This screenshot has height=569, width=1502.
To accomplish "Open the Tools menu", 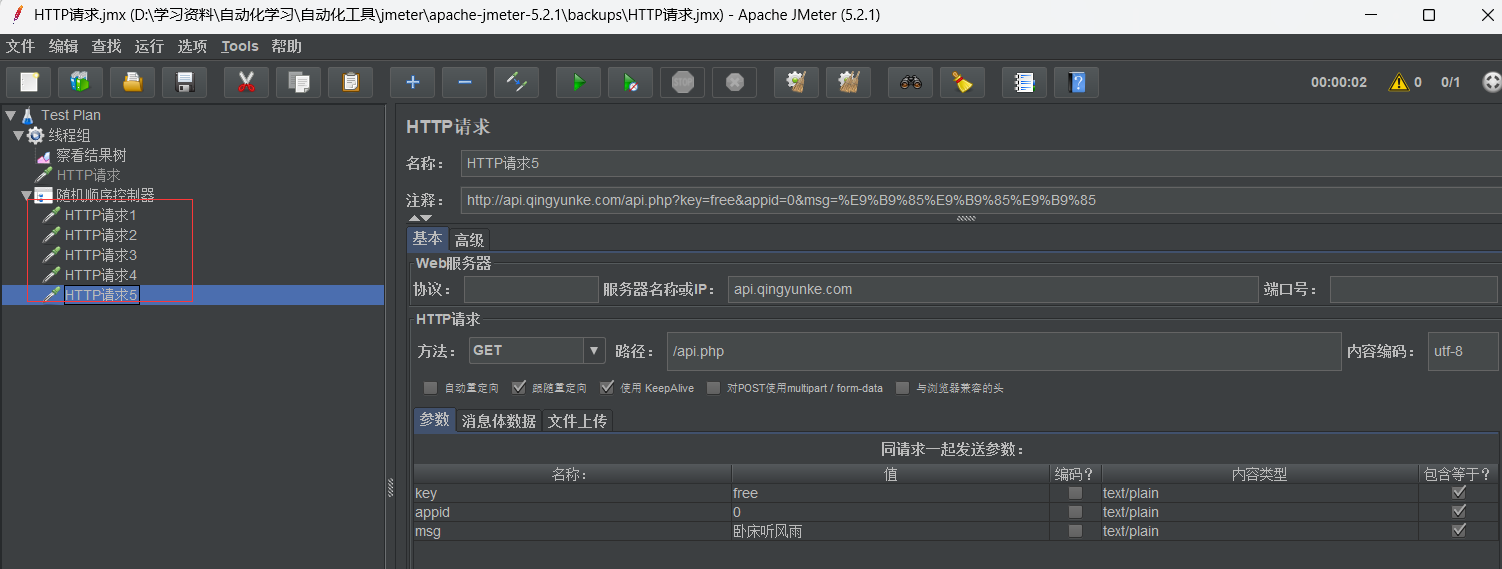I will [240, 46].
